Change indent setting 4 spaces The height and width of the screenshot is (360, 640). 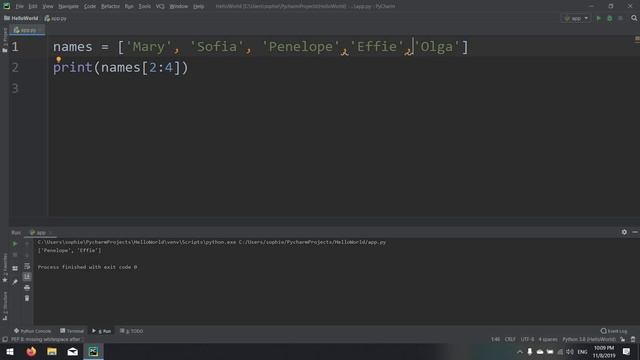pos(548,340)
